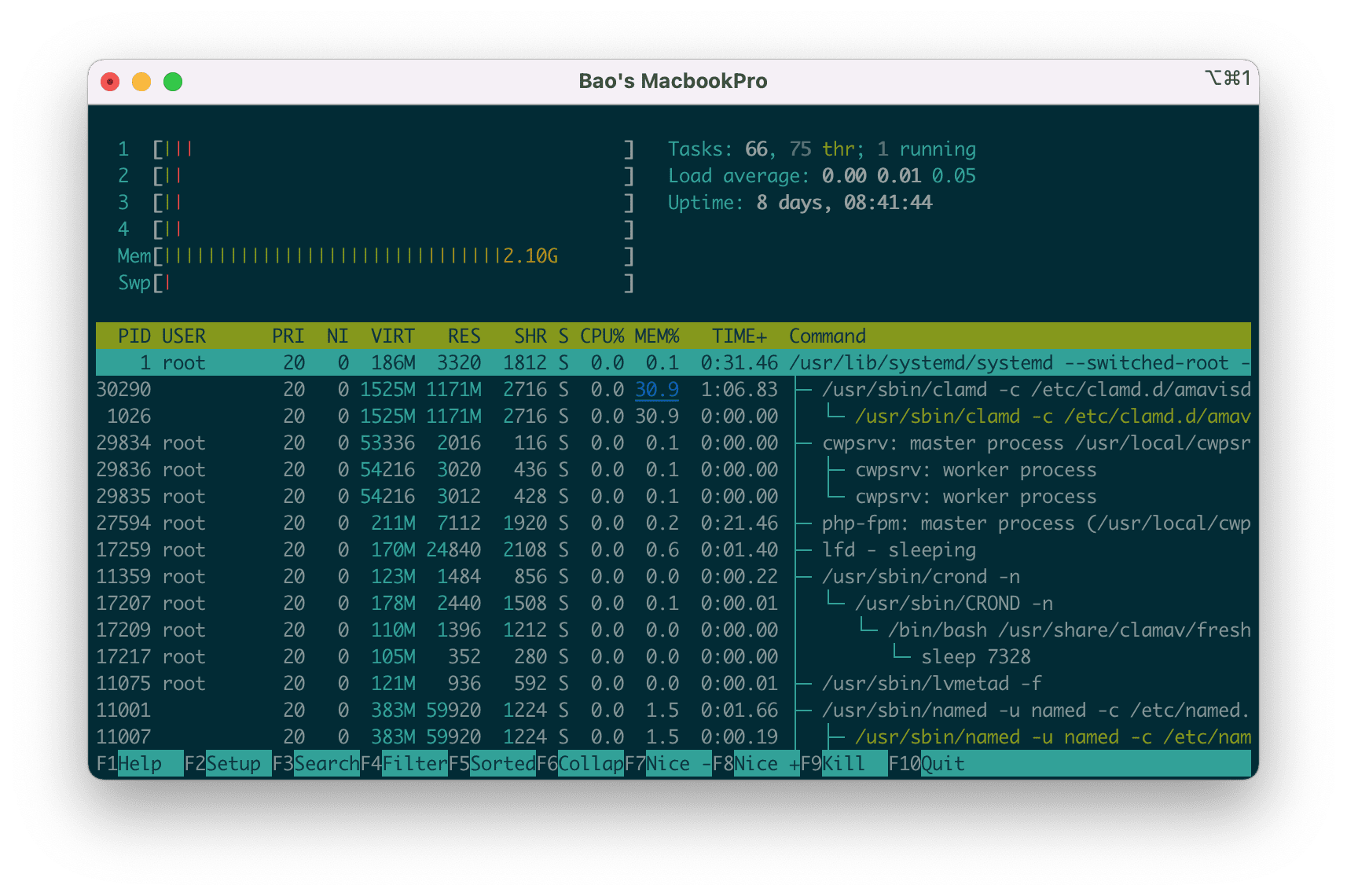Click the Uptime 8 days line
Screen dimensions: 1347x896
[800, 202]
